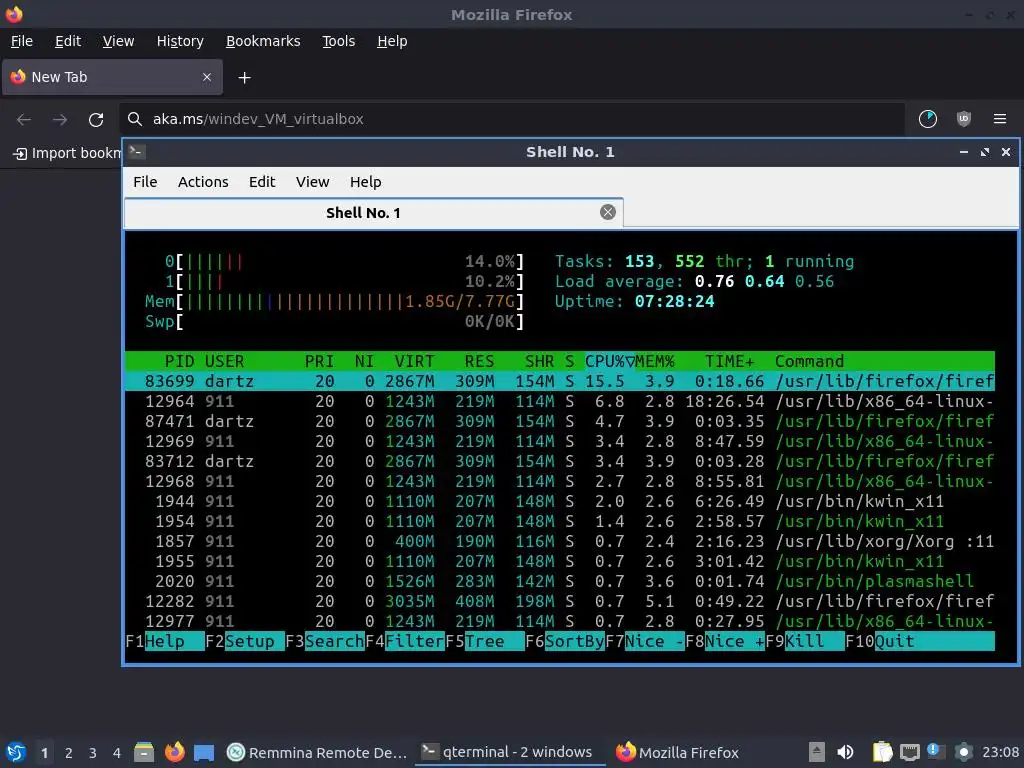Open the clipboard manager tray icon
Screen dimensions: 1024x768
click(882, 752)
